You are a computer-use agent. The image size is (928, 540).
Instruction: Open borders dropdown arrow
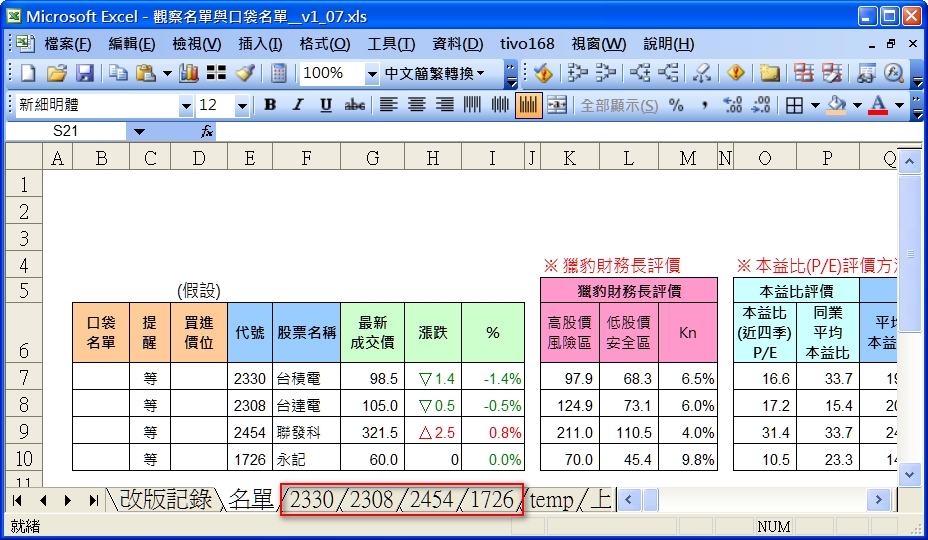815,105
